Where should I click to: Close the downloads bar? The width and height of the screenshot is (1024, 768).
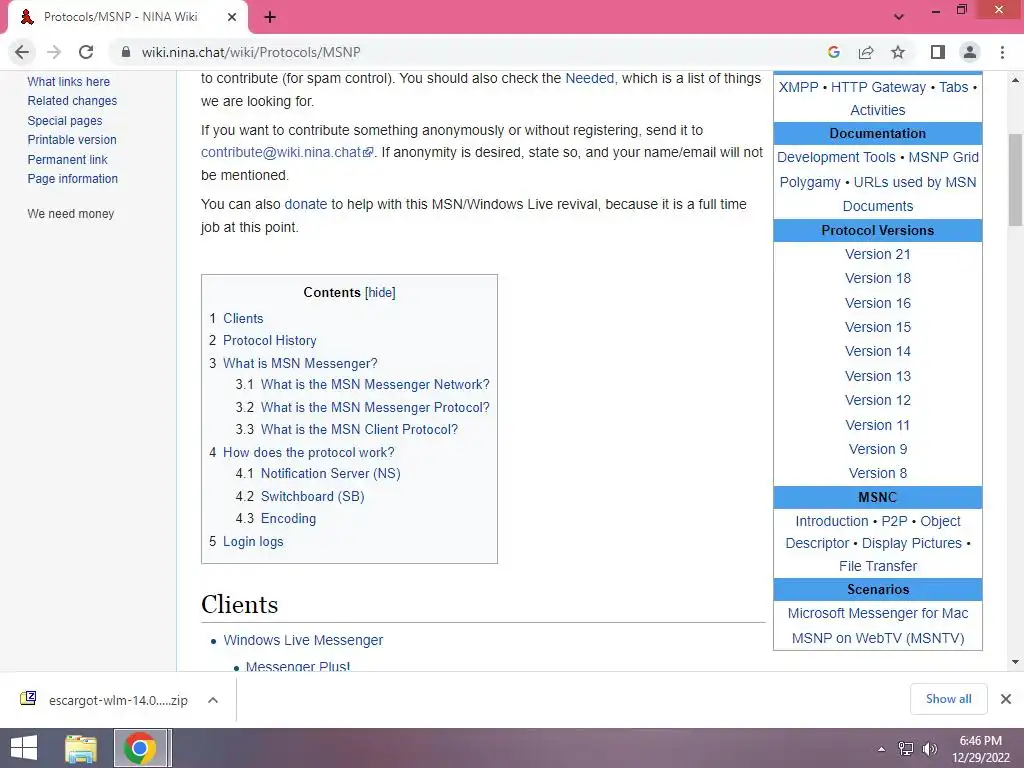point(1006,699)
